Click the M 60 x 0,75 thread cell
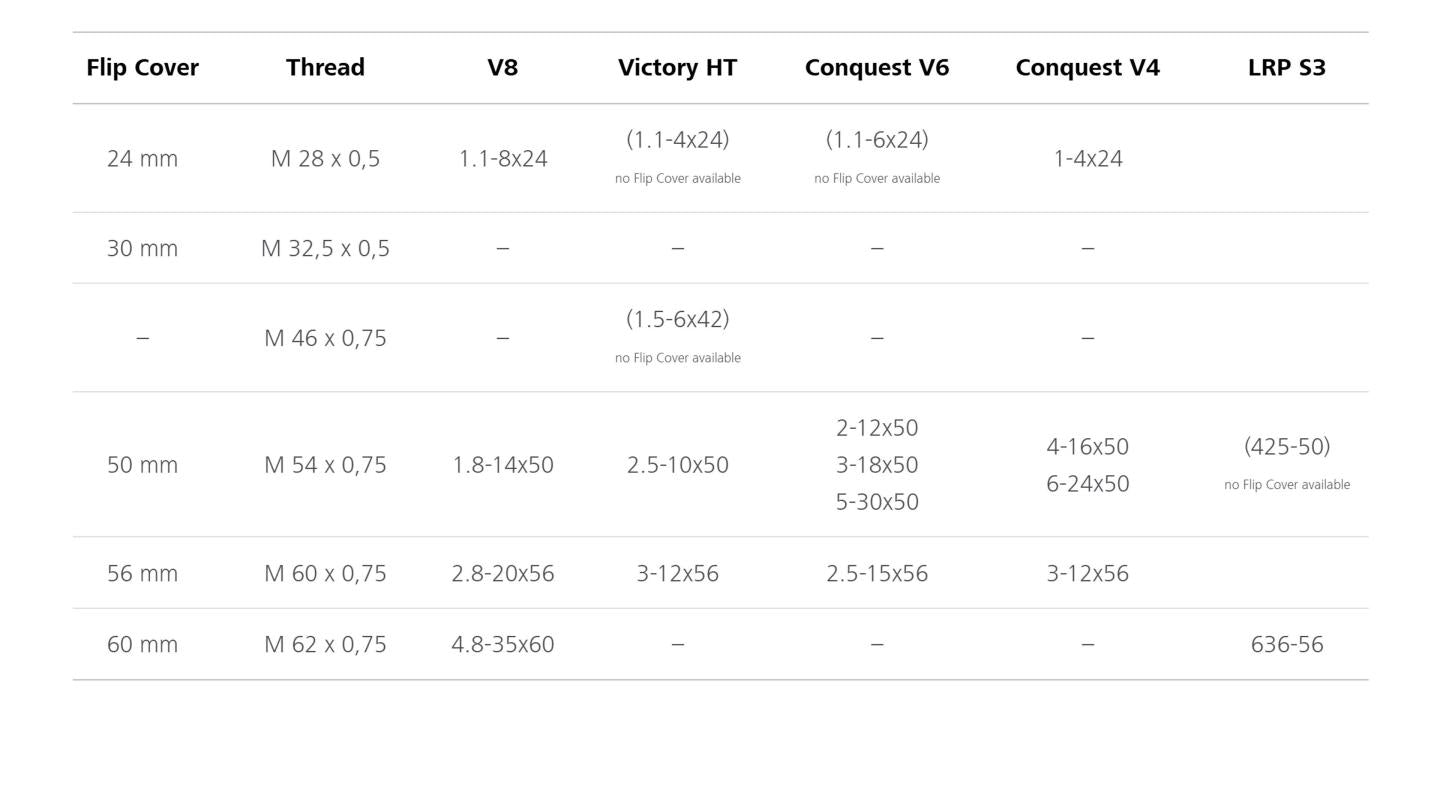 (325, 573)
